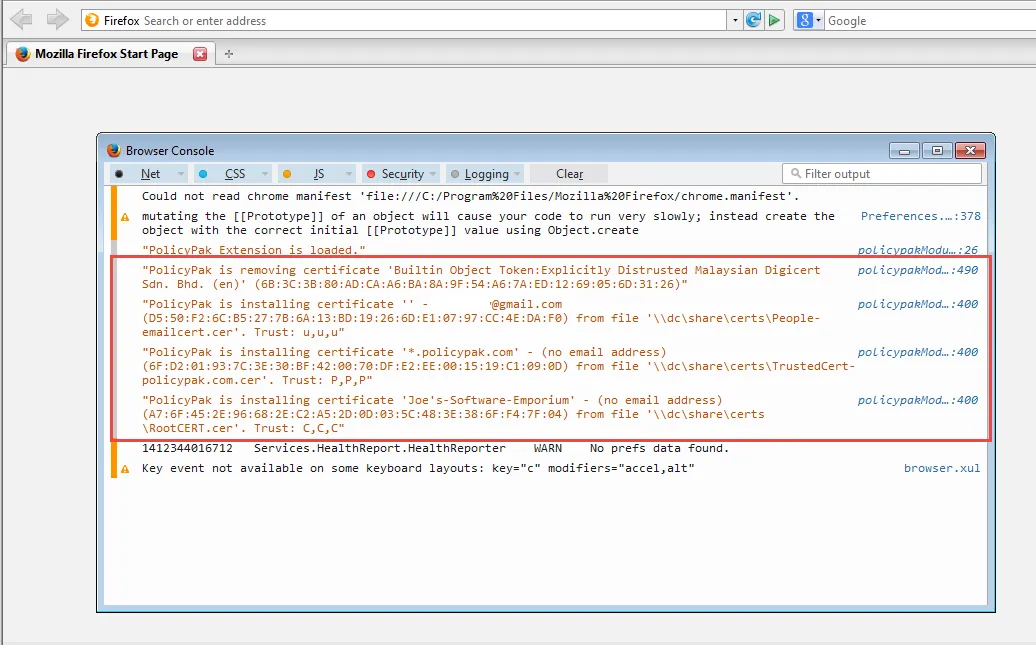Open the Google search engine selector
The image size is (1036, 645).
(x=809, y=20)
